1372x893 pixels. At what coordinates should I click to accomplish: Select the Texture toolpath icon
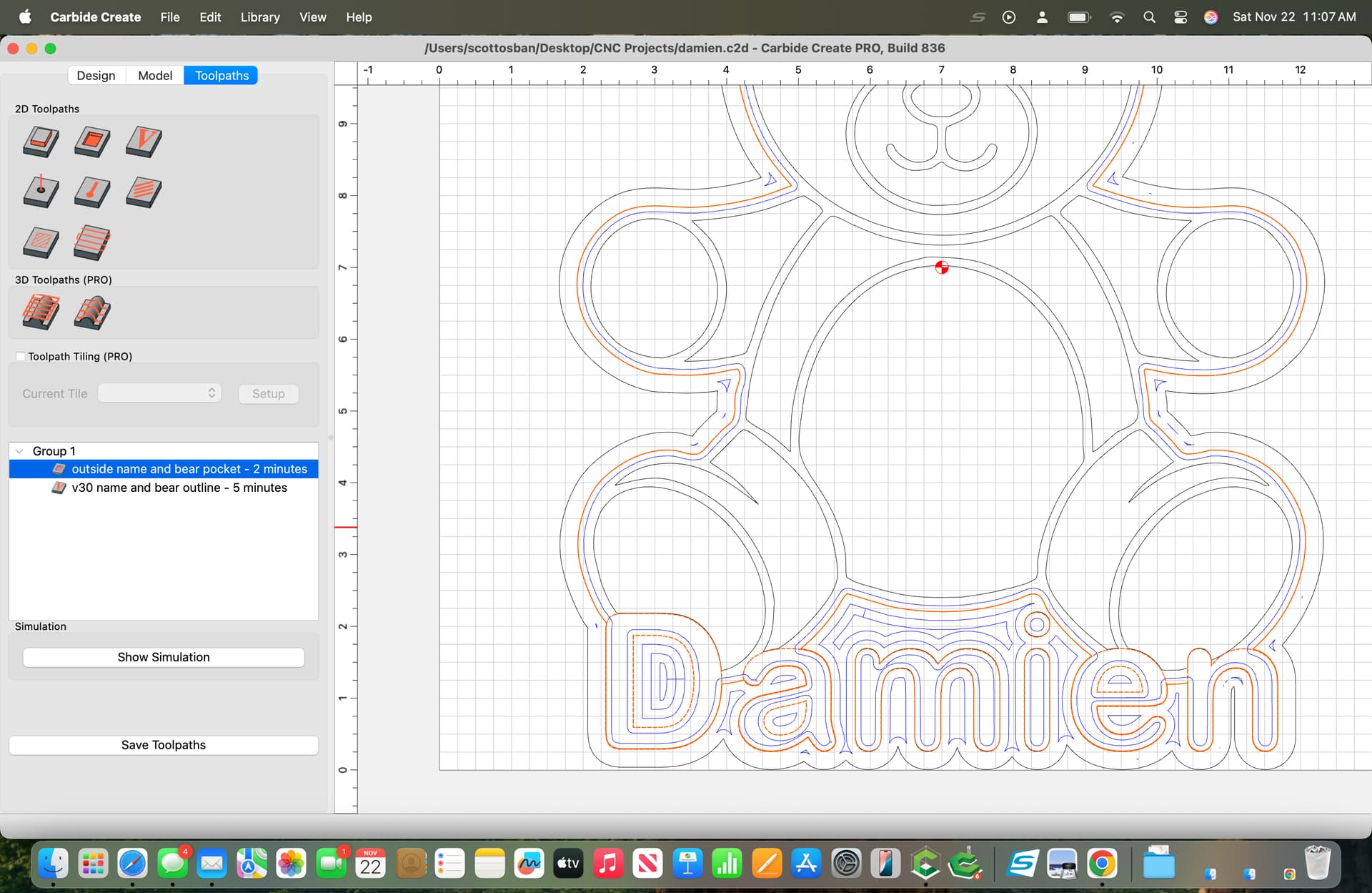click(144, 192)
